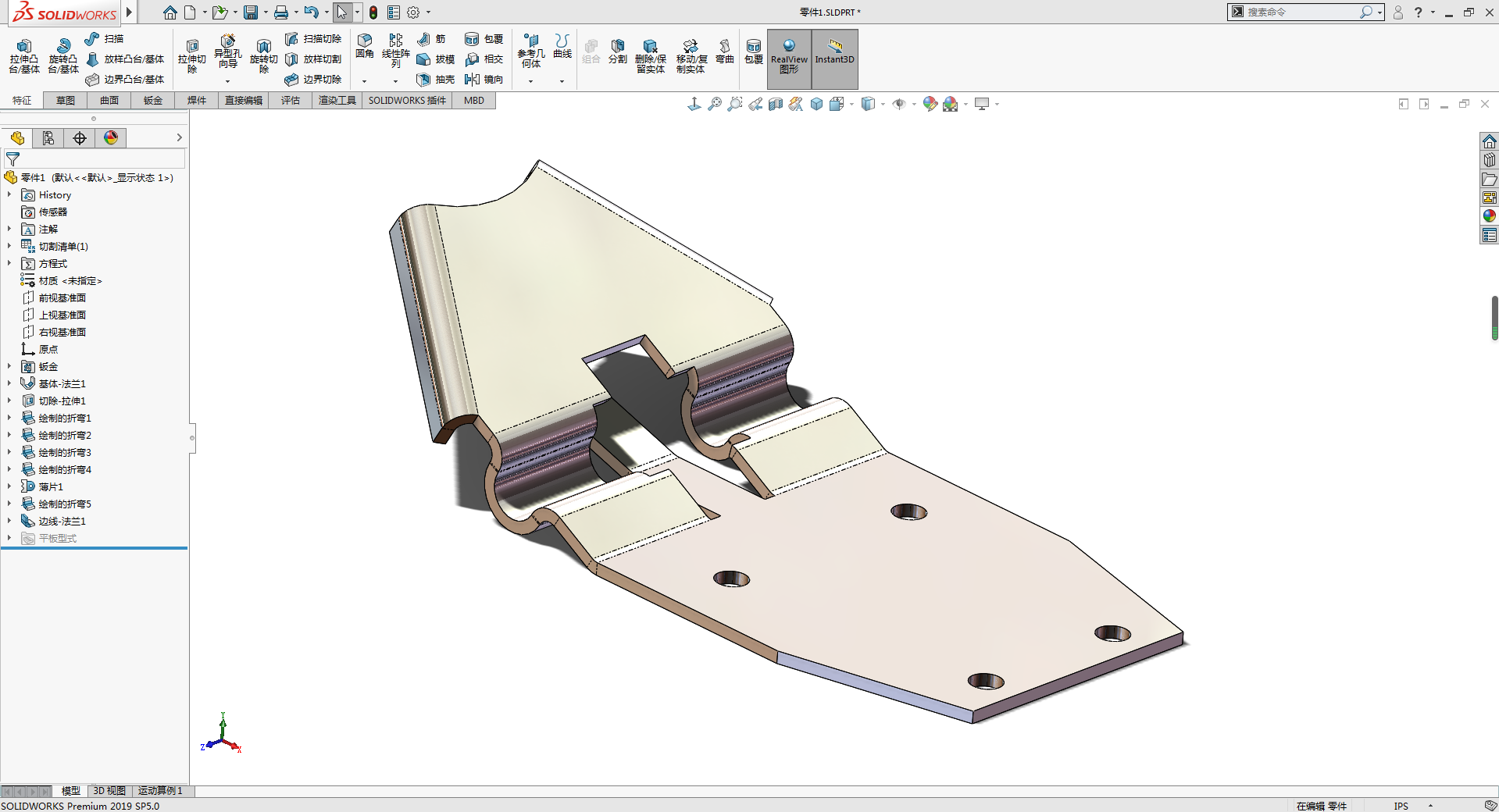Expand the History tree node
The width and height of the screenshot is (1499, 812).
[9, 195]
